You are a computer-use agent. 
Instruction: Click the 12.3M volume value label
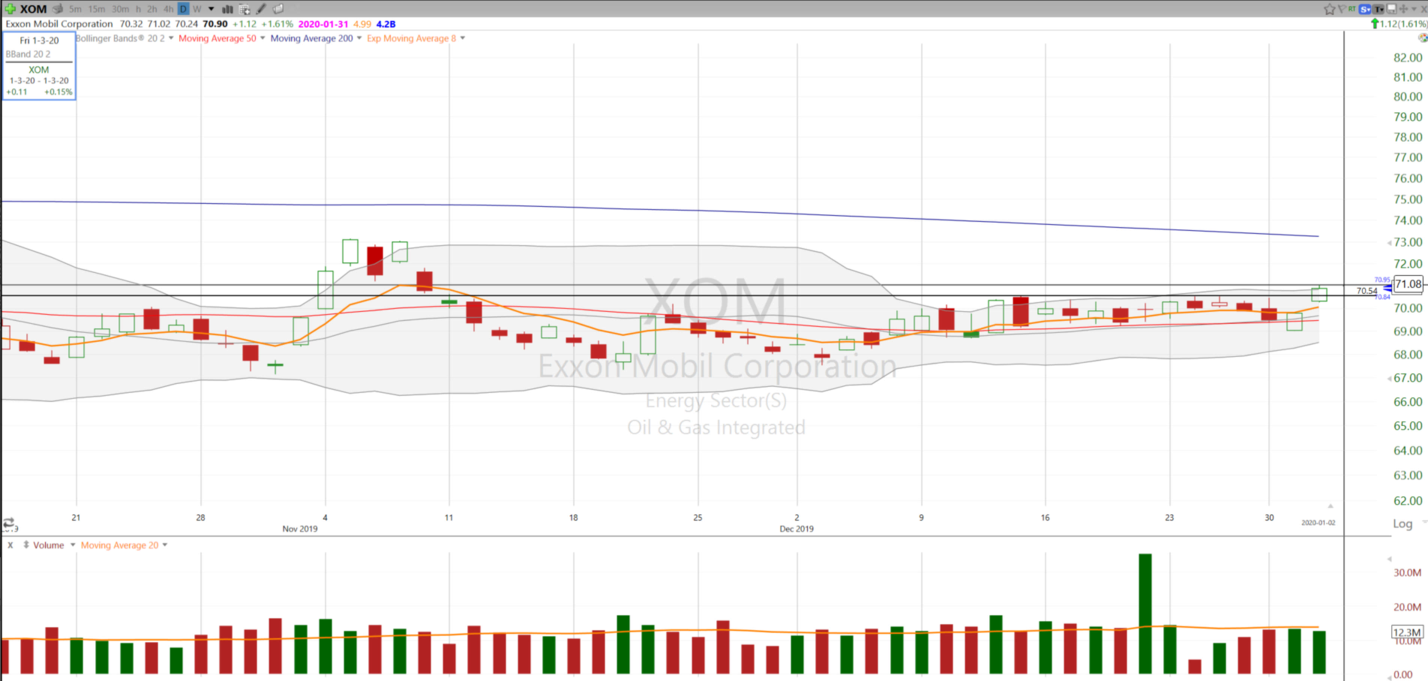click(x=1407, y=632)
